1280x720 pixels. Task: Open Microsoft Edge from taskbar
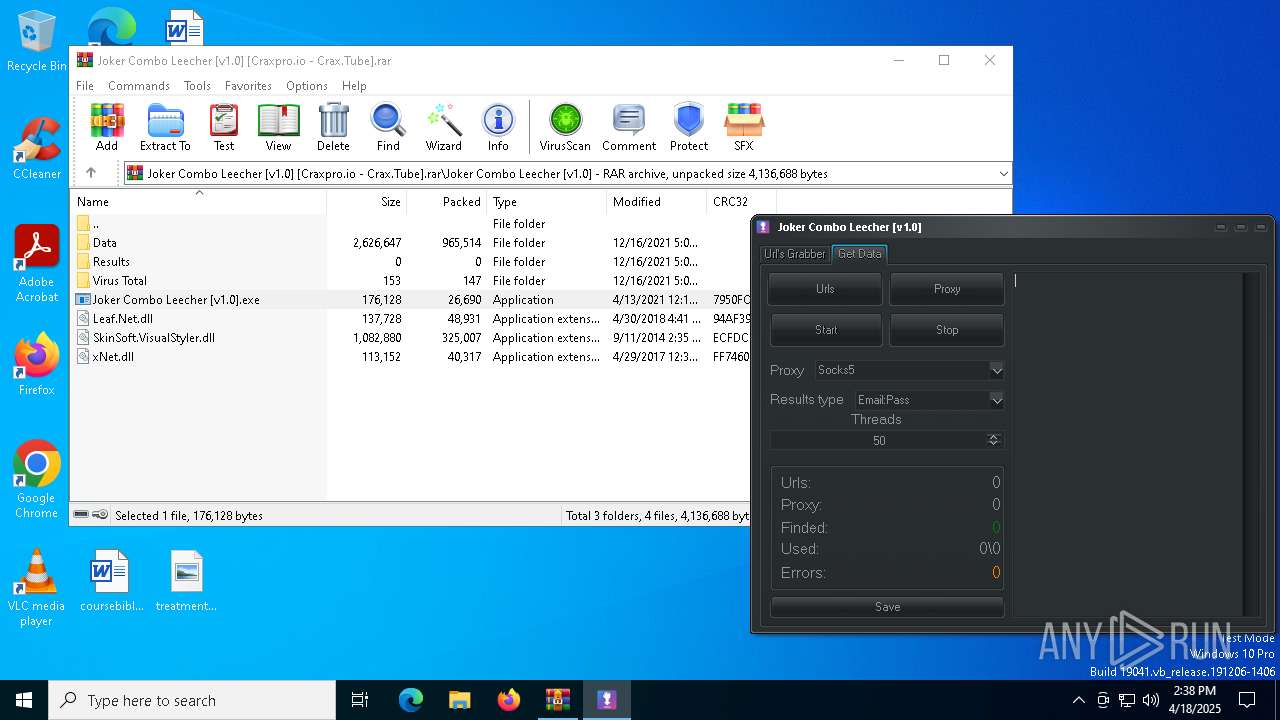click(411, 700)
